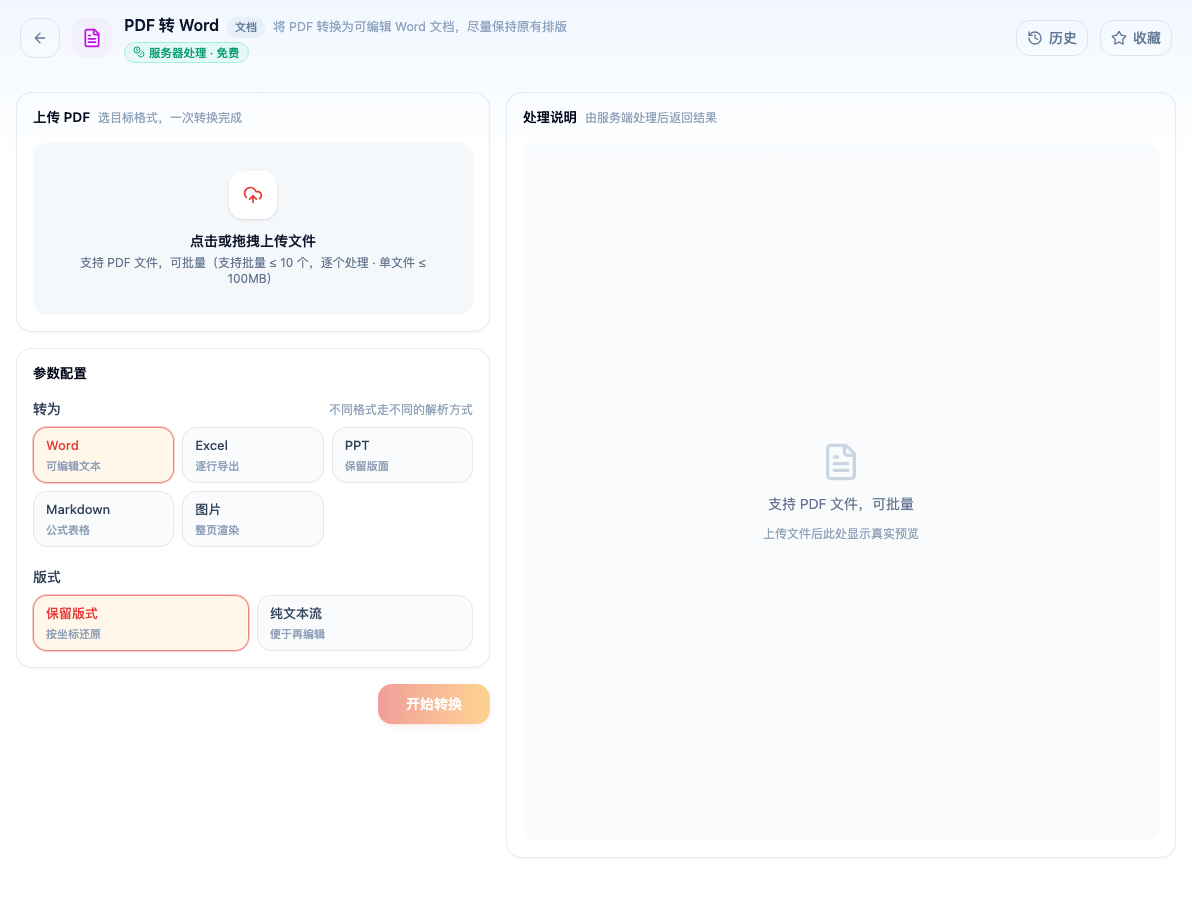Click the green icon in 服务器处理 badge
This screenshot has height=900, width=1192.
click(138, 52)
